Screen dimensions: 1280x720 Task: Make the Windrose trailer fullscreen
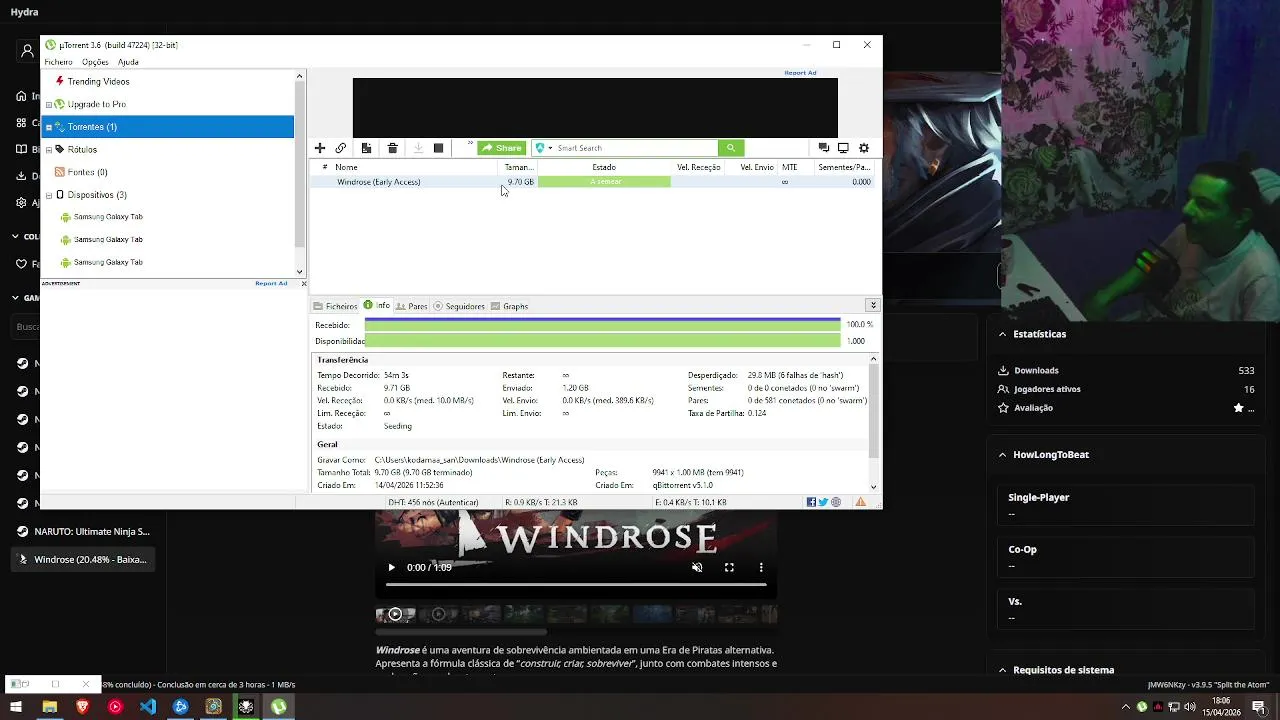tap(729, 567)
